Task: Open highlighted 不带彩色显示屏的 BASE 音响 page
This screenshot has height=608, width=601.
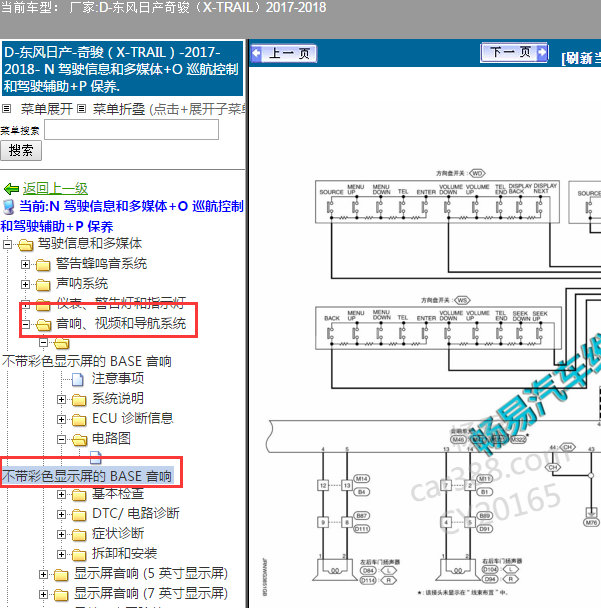Action: tap(87, 476)
